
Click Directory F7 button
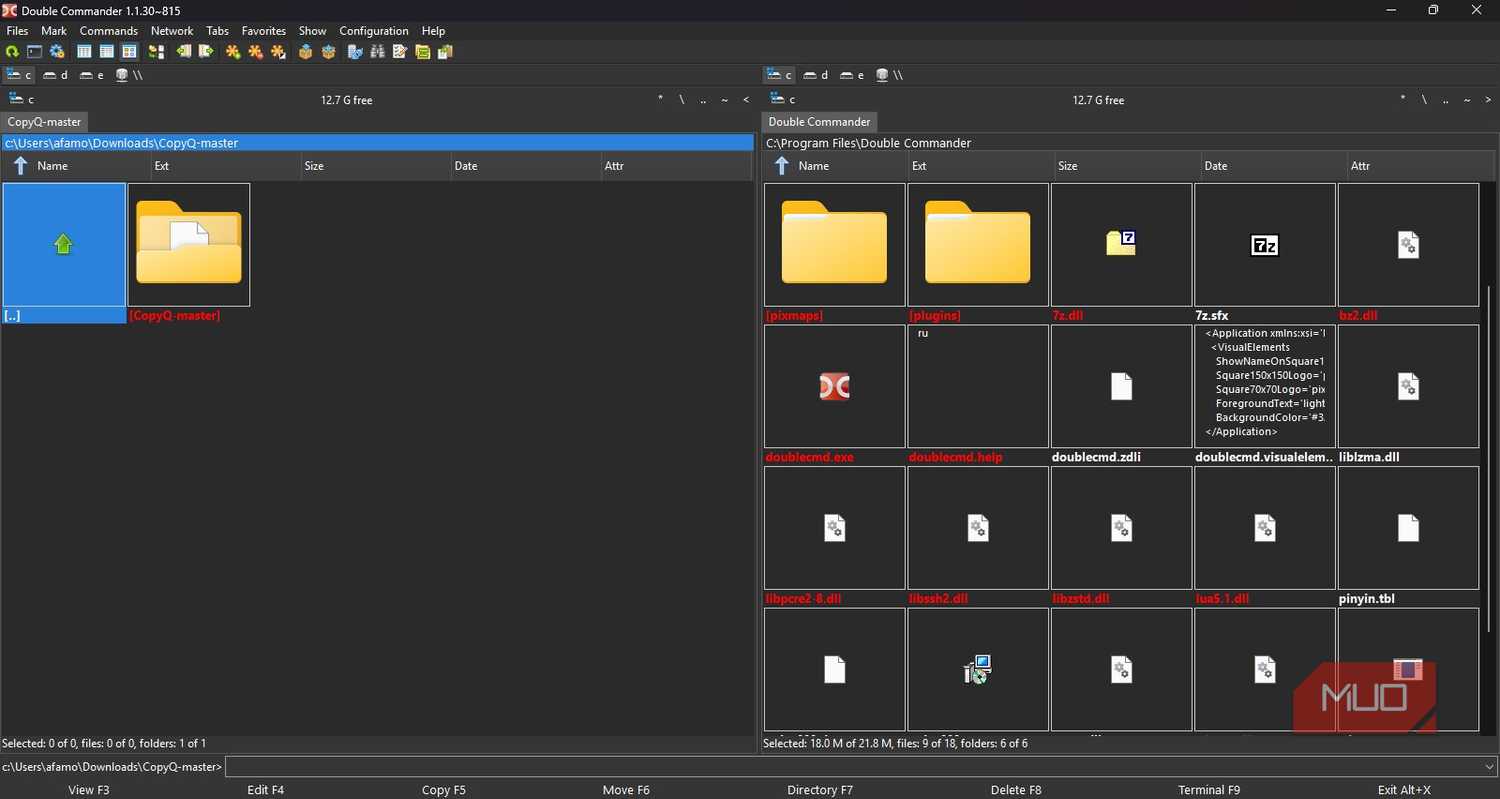coord(820,790)
